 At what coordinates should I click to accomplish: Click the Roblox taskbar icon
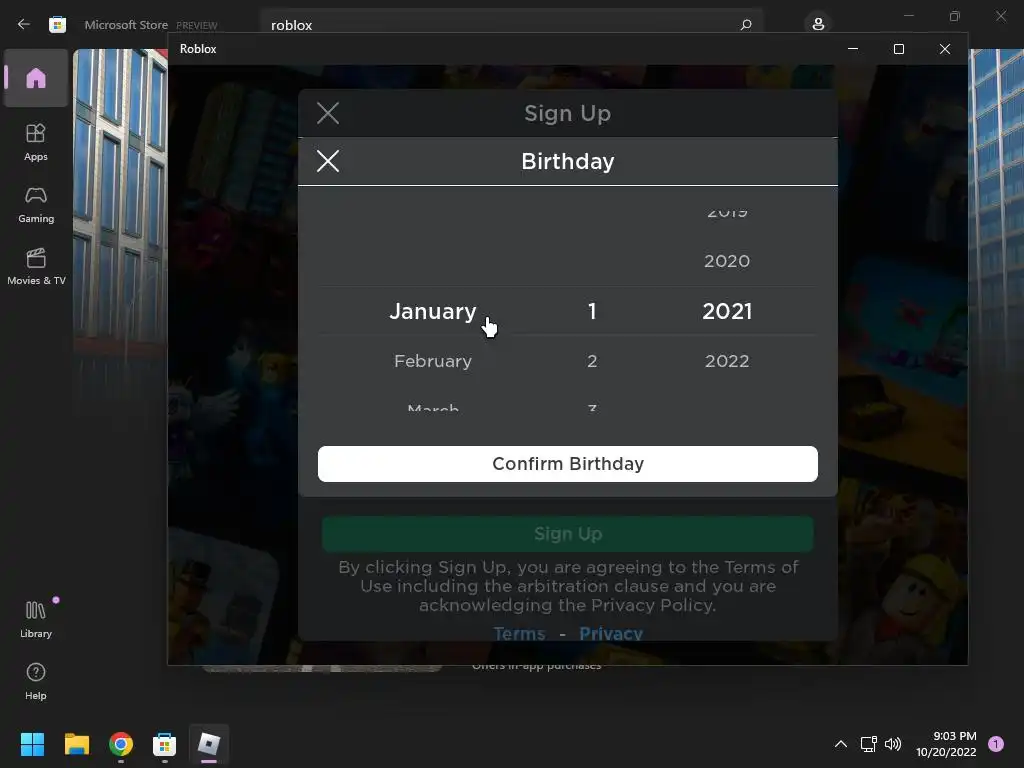209,744
